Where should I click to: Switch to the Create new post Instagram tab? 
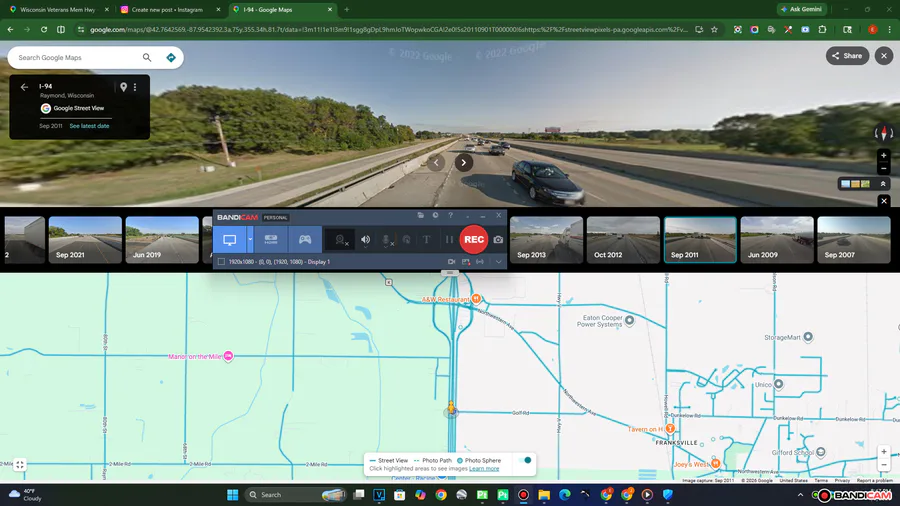[x=169, y=10]
